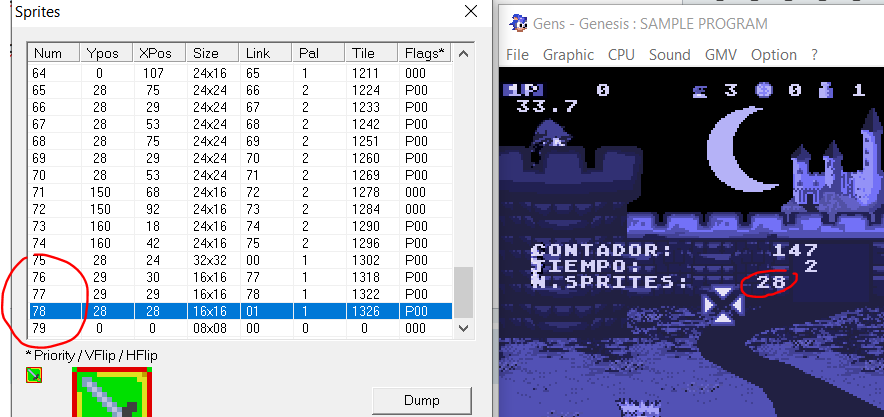Click the large sword sprite preview thumbnail
884x417 pixels.
point(112,393)
